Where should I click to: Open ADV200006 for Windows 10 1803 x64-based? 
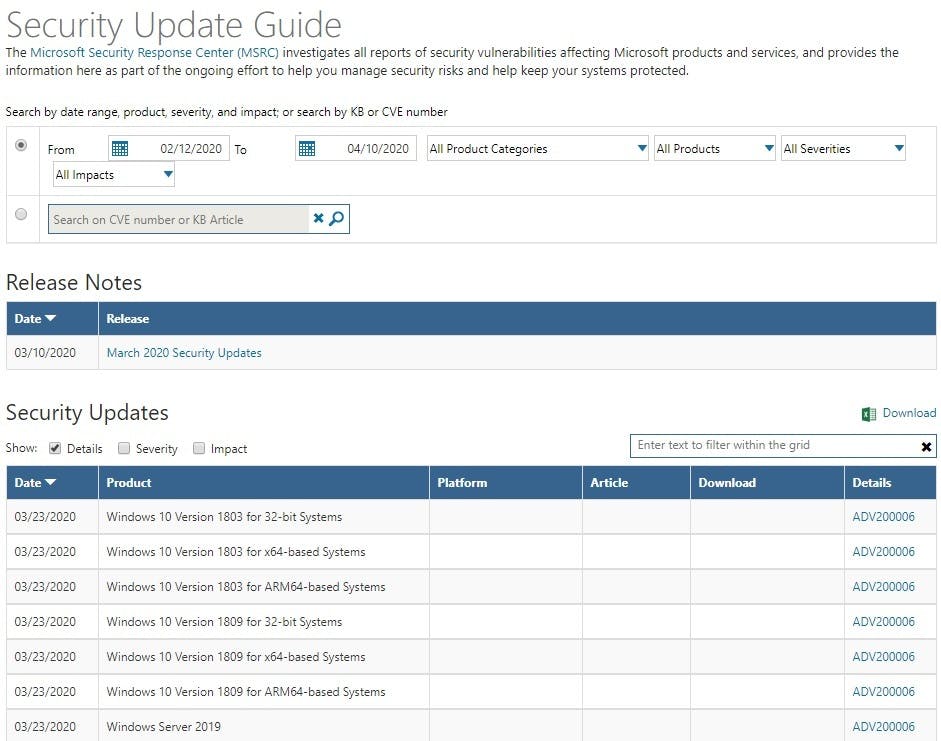883,551
